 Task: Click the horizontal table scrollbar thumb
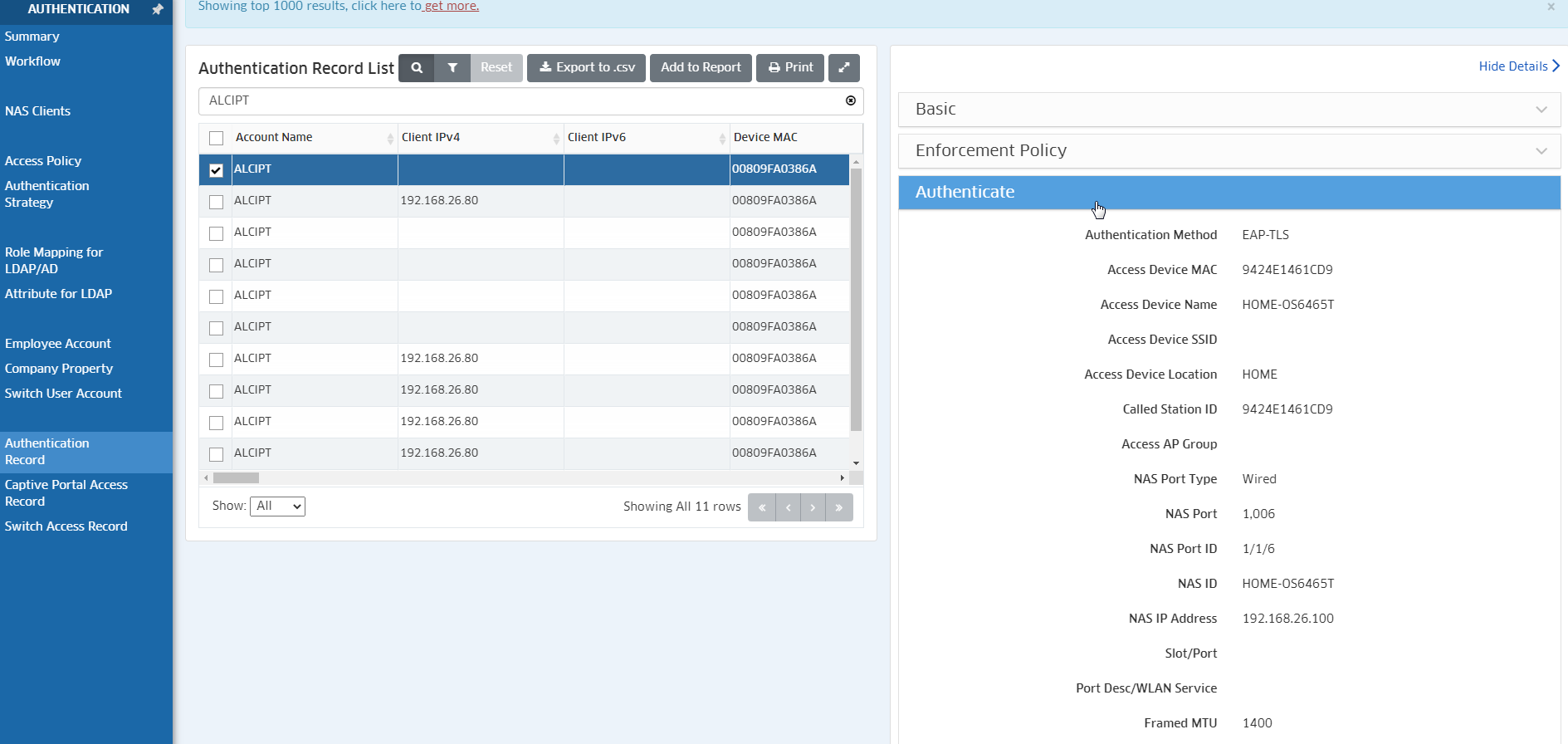coord(236,478)
